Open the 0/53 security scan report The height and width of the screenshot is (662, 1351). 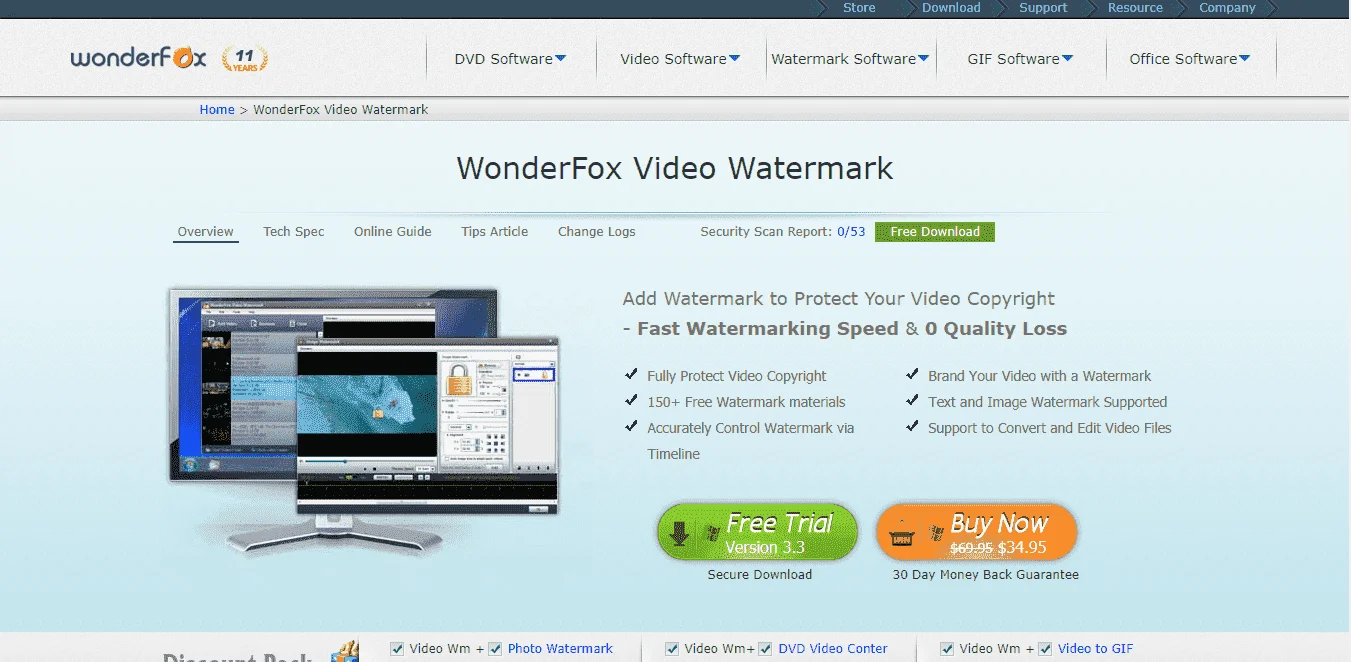tap(851, 232)
